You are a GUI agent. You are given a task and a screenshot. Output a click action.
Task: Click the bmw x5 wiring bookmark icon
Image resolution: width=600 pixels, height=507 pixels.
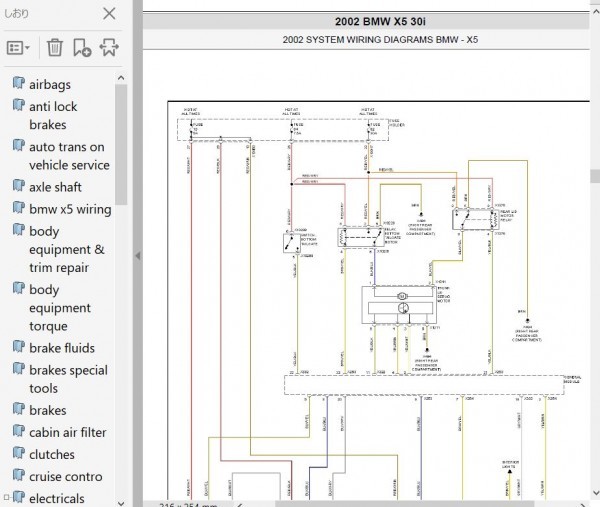point(19,208)
